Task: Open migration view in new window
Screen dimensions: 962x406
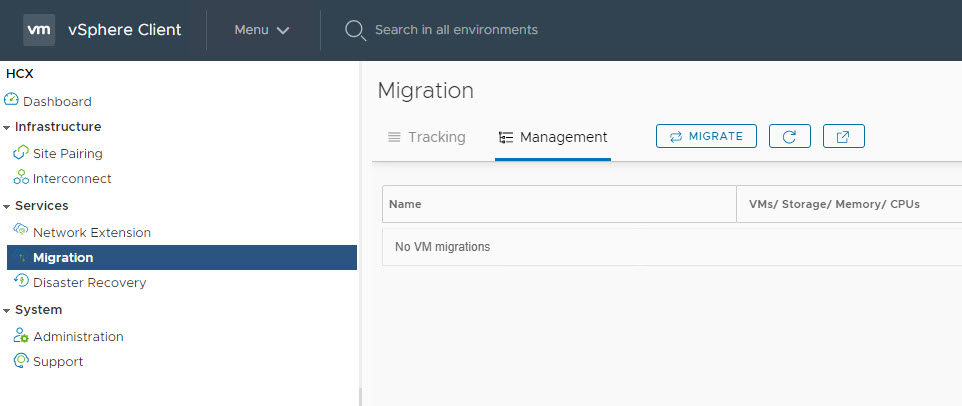Action: coord(843,136)
